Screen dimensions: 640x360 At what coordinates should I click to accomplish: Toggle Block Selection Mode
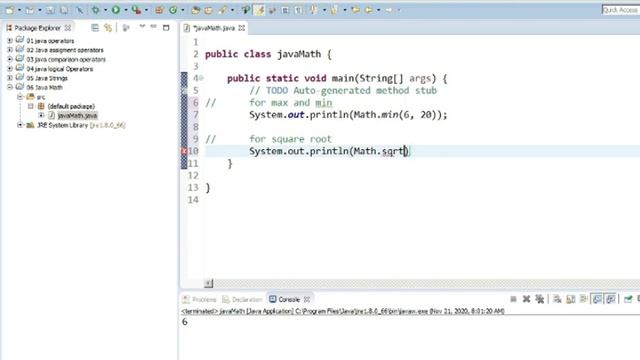pyautogui.click(x=285, y=10)
